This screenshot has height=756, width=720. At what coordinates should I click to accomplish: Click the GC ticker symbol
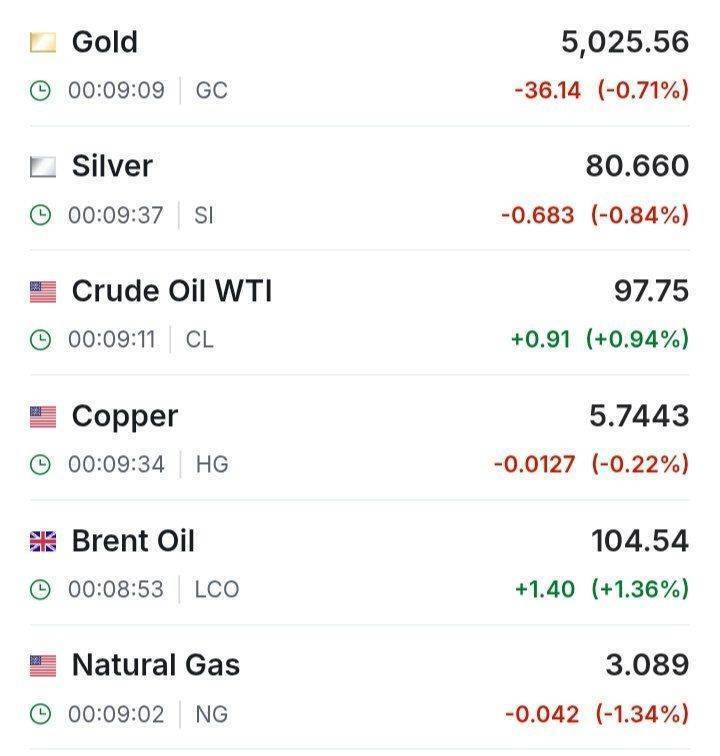211,91
